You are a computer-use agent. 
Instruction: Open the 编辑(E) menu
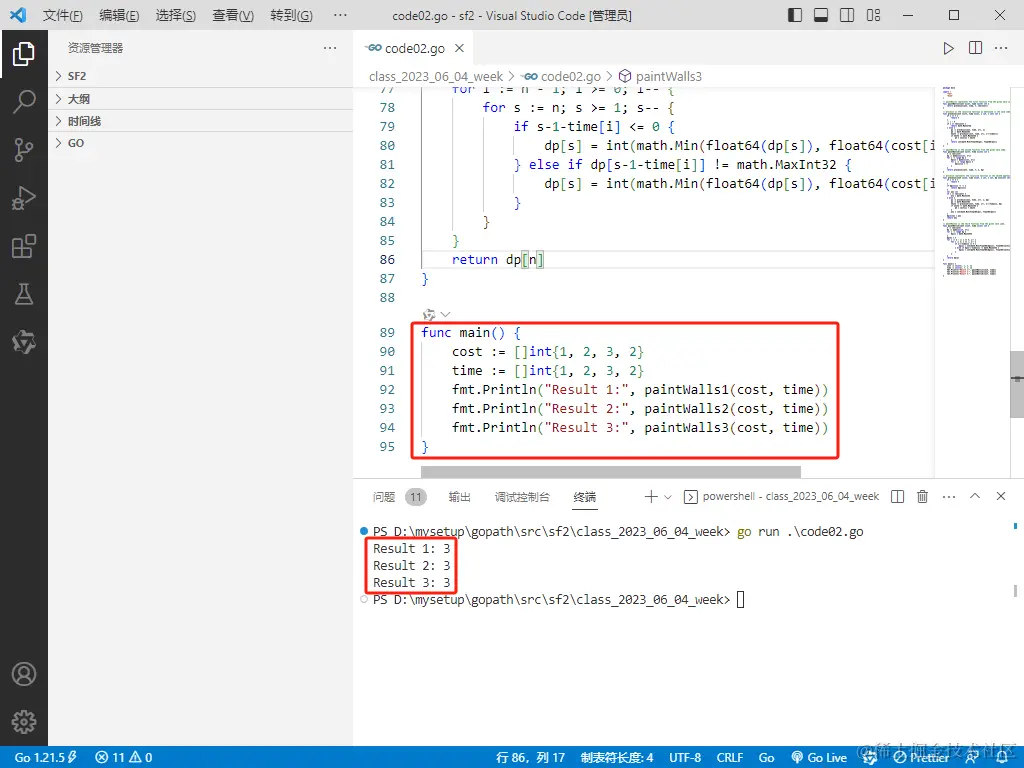pyautogui.click(x=119, y=15)
